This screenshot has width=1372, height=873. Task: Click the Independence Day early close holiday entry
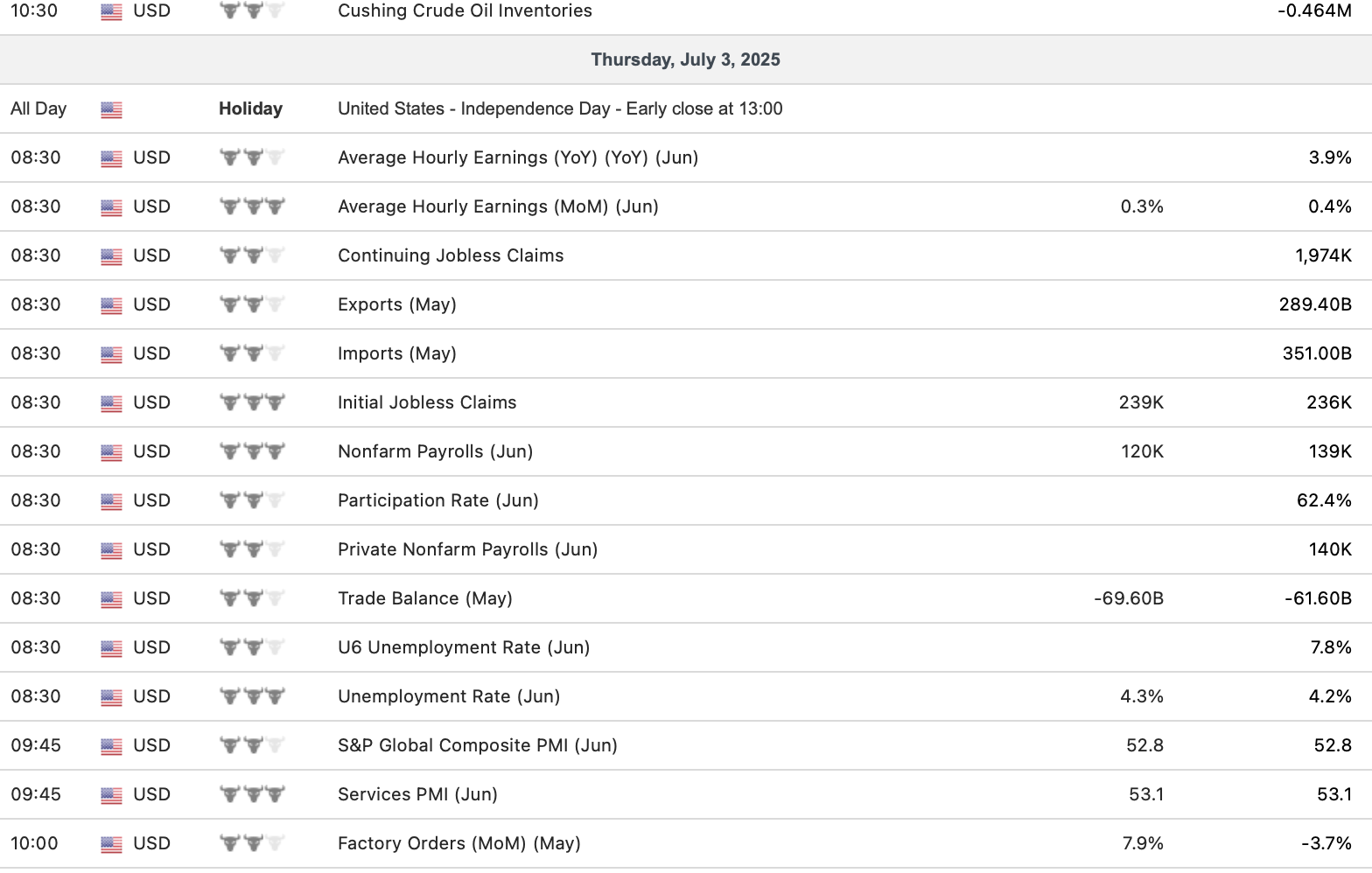pos(560,108)
